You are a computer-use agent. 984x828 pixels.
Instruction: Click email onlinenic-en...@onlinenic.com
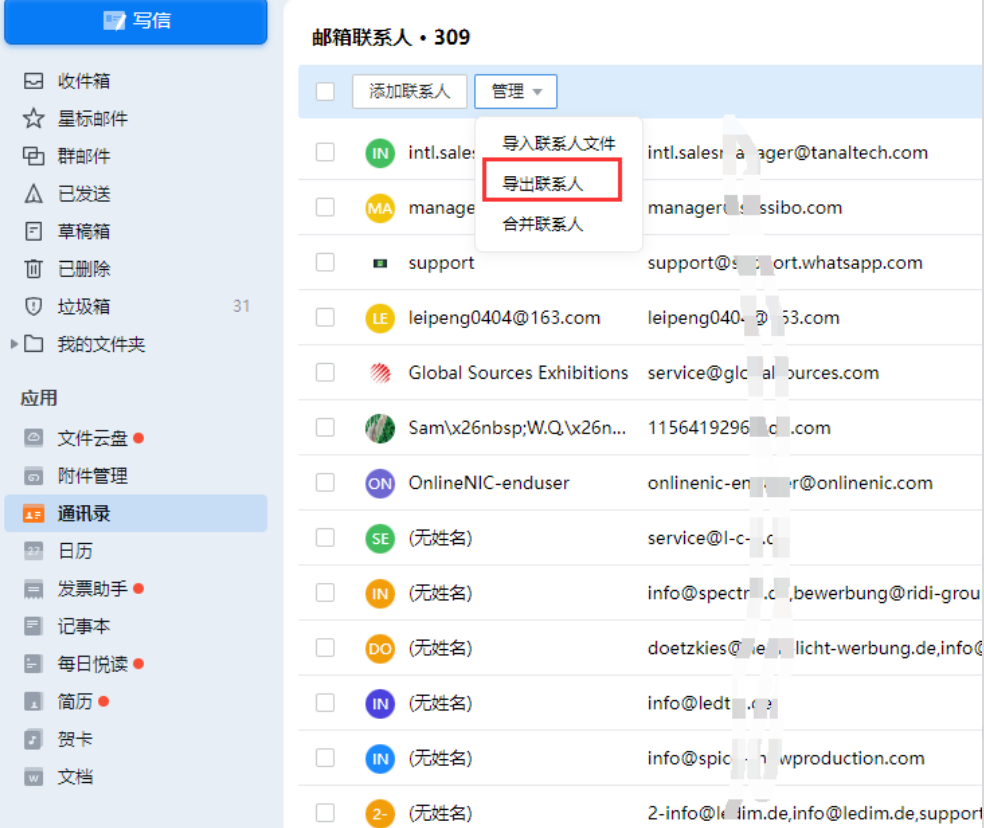(790, 483)
